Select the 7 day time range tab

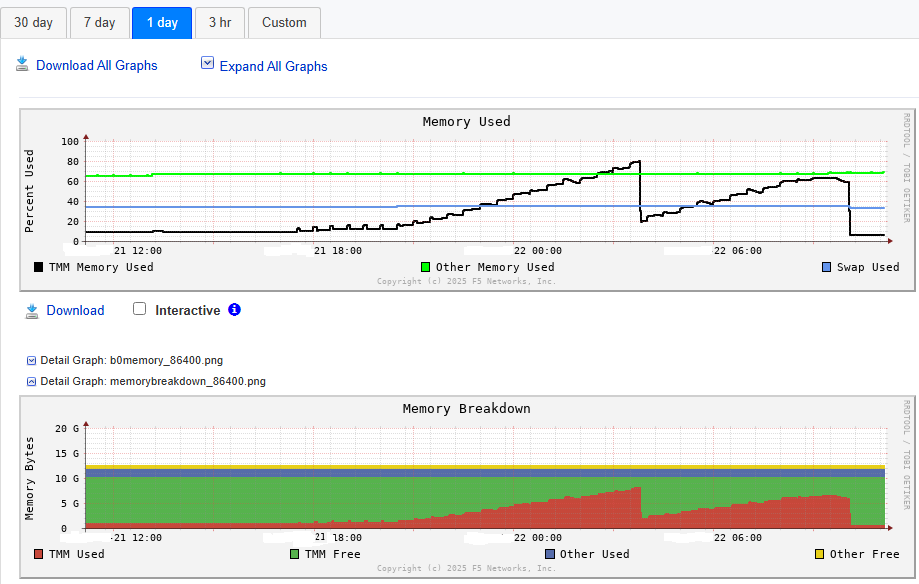tap(99, 21)
